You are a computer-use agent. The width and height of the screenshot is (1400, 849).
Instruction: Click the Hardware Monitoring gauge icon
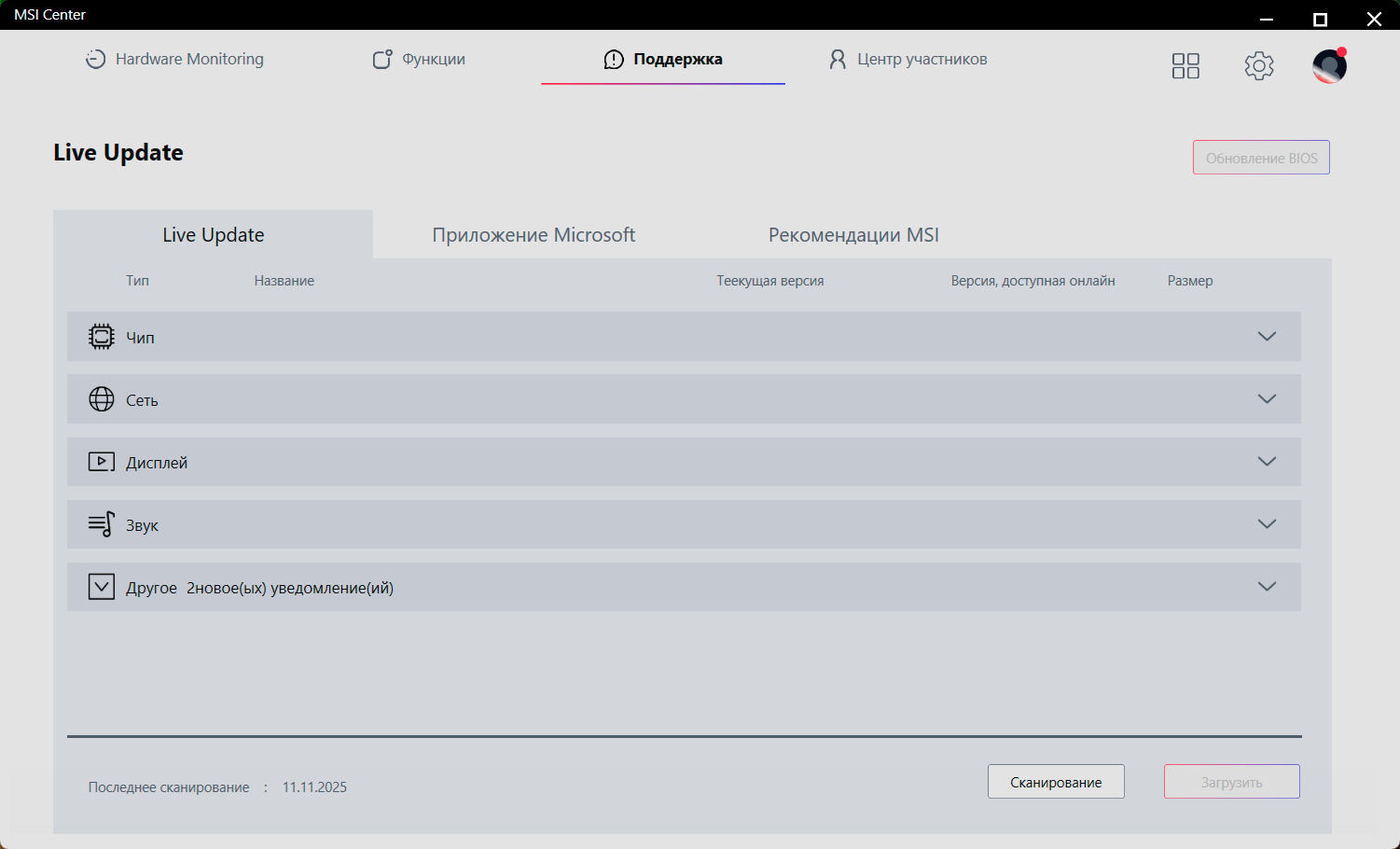95,59
